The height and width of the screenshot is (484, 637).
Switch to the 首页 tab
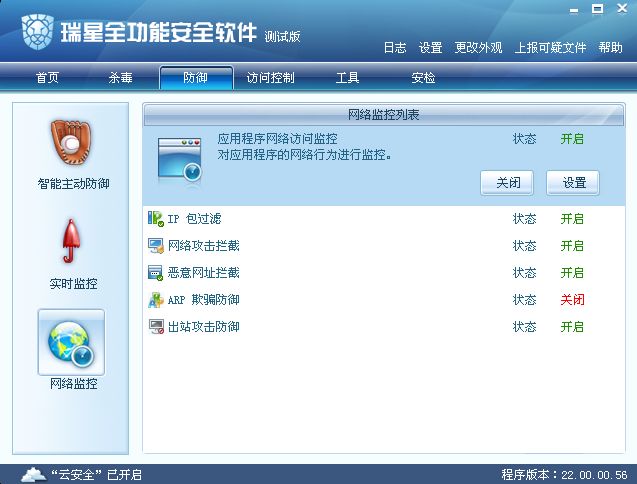[x=48, y=78]
